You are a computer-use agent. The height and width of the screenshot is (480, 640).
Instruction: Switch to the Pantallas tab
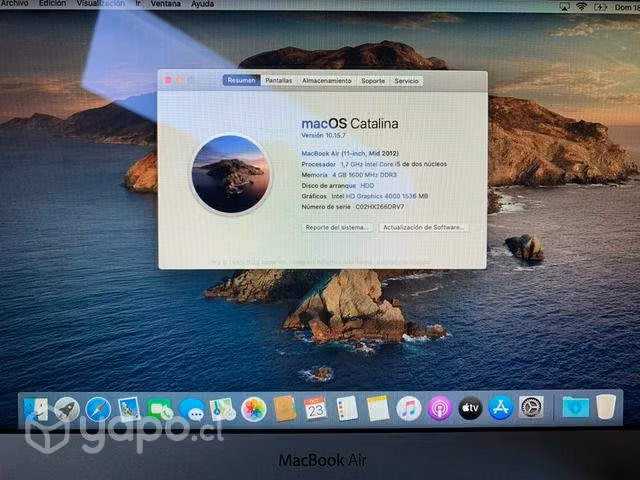[278, 80]
